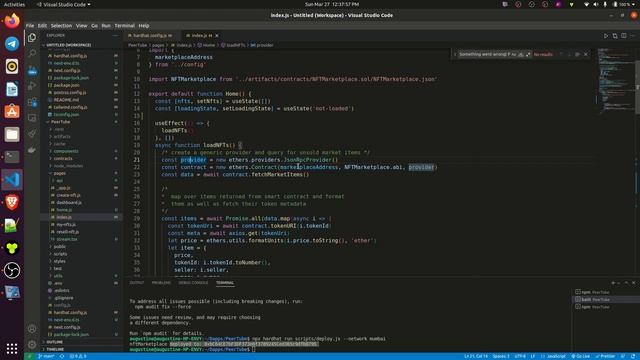Go to previous match in find widget
This screenshot has height=360, width=640.
(561, 54)
